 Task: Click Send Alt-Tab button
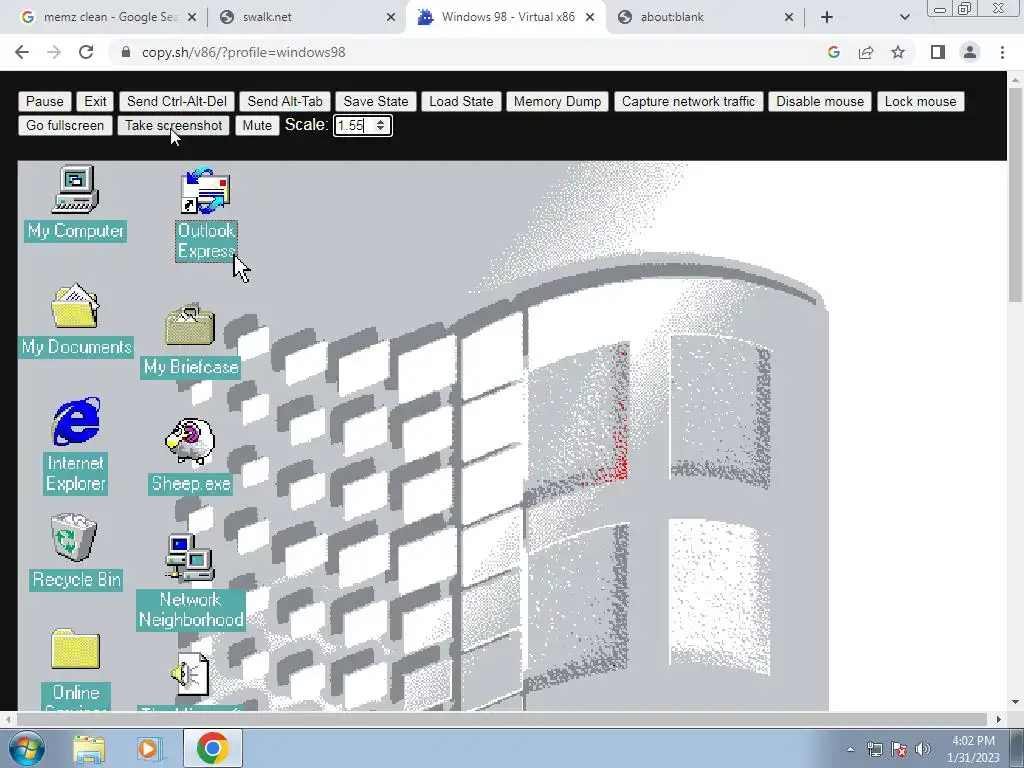285,101
